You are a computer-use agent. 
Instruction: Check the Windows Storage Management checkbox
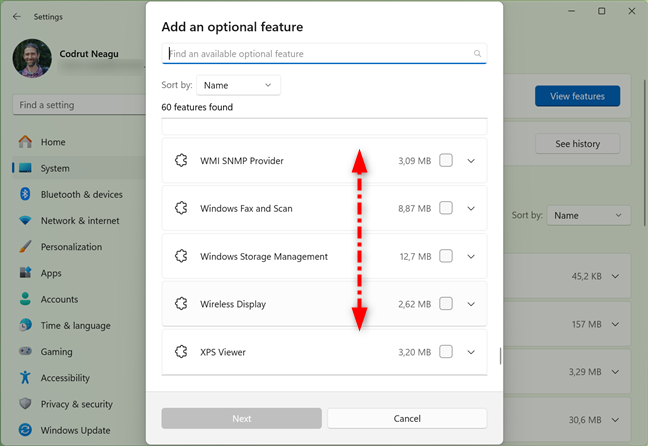(x=446, y=256)
